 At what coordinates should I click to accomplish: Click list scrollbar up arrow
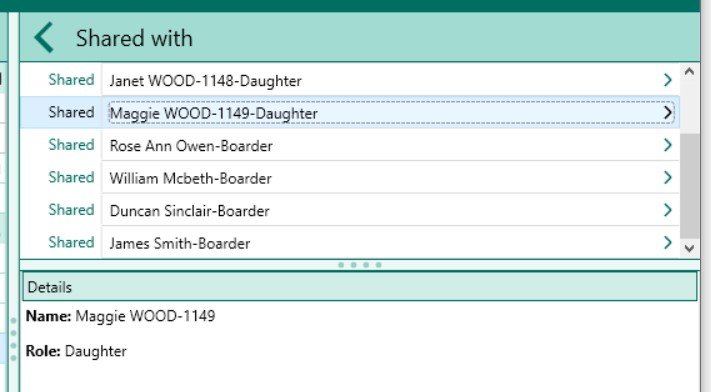pos(689,72)
